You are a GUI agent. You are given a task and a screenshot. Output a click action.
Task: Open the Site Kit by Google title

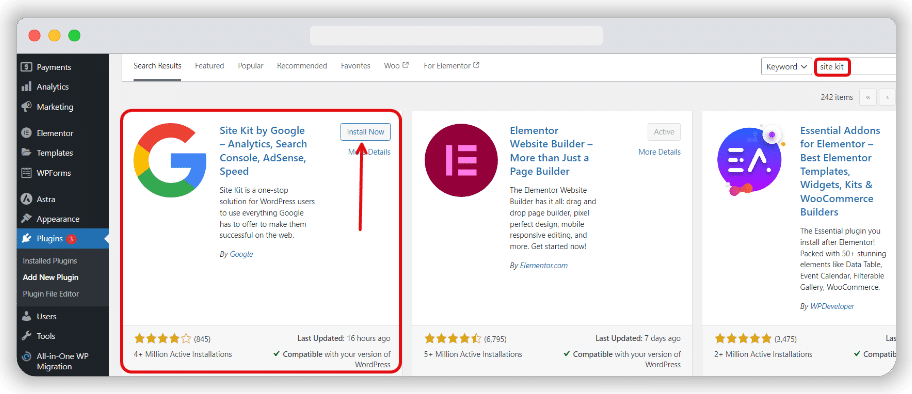pyautogui.click(x=263, y=151)
